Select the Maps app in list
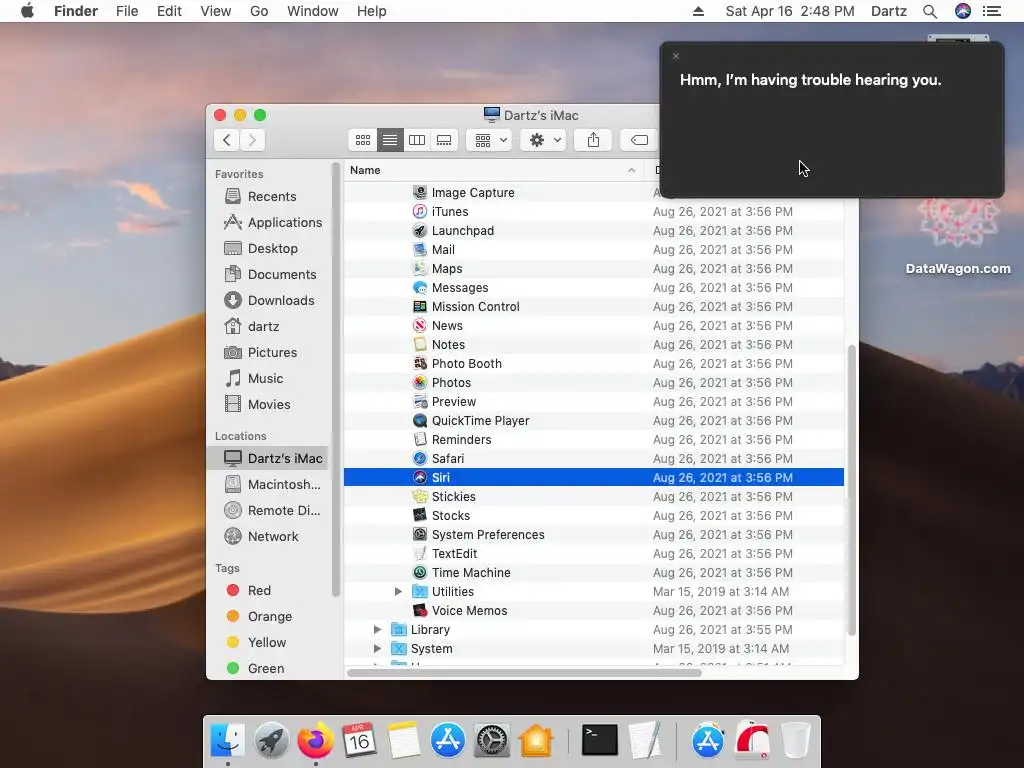This screenshot has width=1024, height=768. point(594,268)
